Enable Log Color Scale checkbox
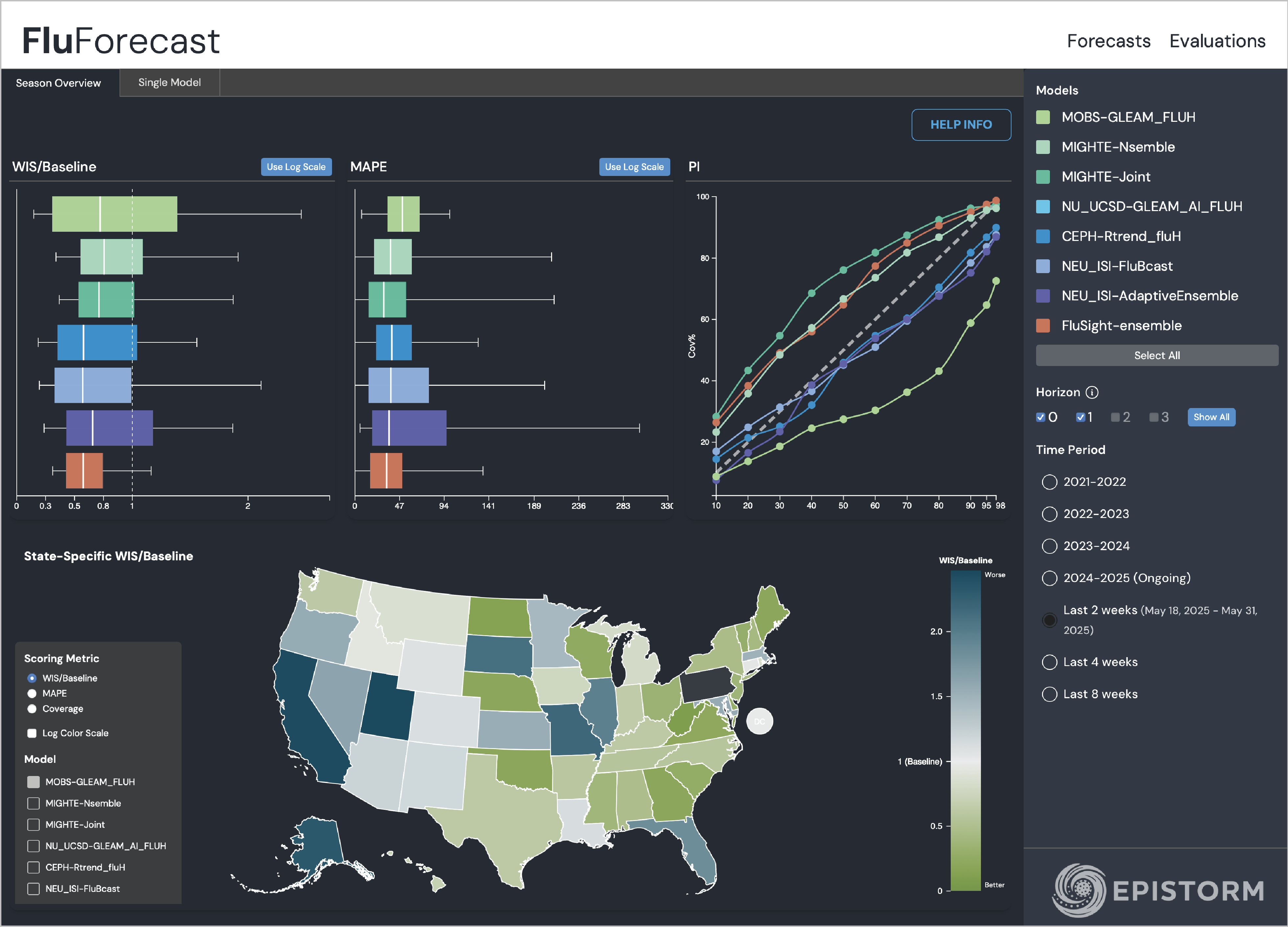The width and height of the screenshot is (1288, 927). [32, 733]
